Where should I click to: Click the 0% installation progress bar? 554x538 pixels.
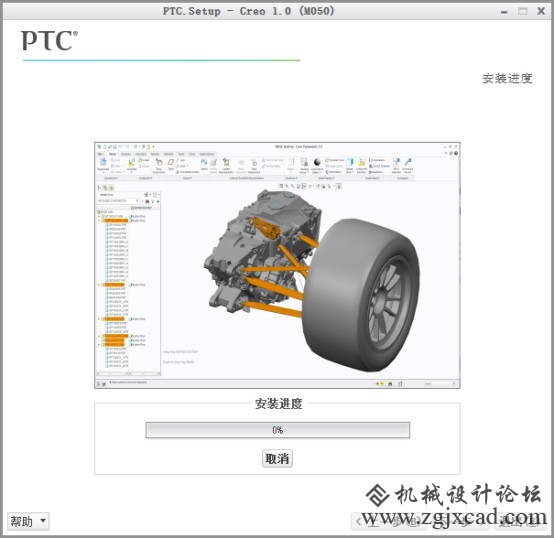(x=278, y=430)
